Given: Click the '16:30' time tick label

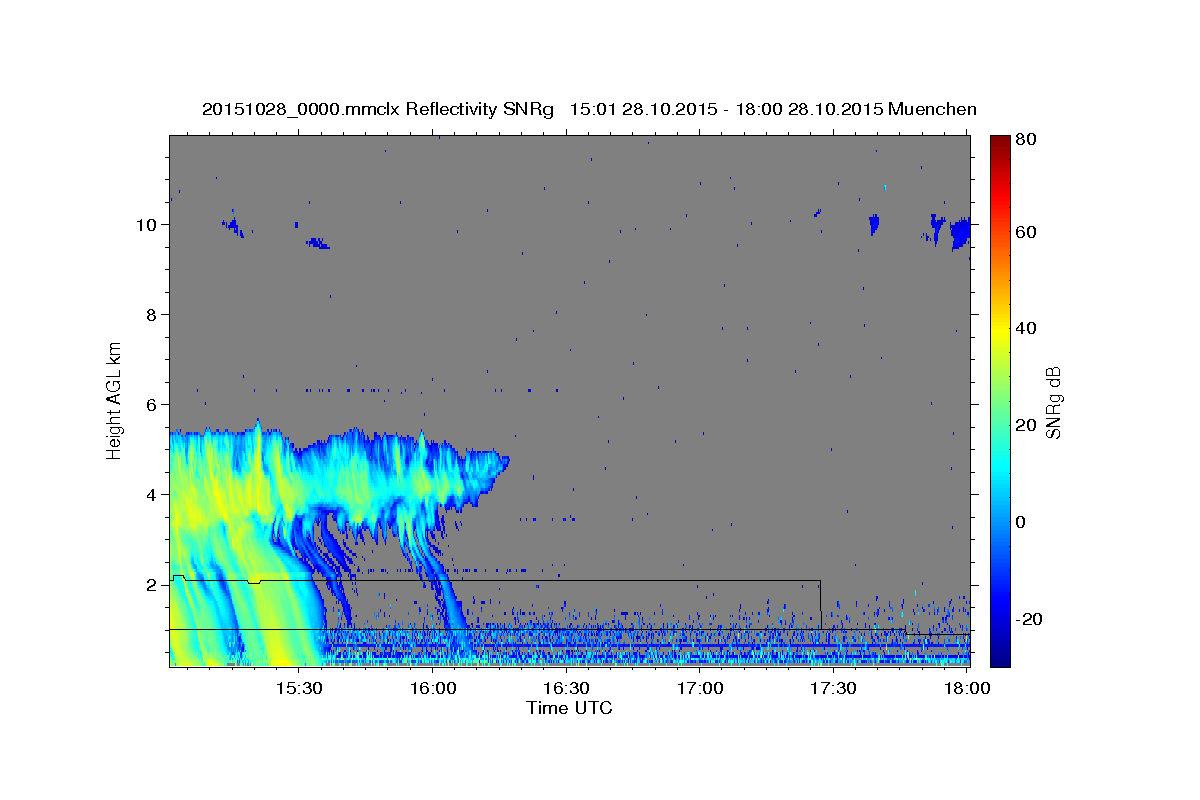Looking at the screenshot, I should click(566, 688).
